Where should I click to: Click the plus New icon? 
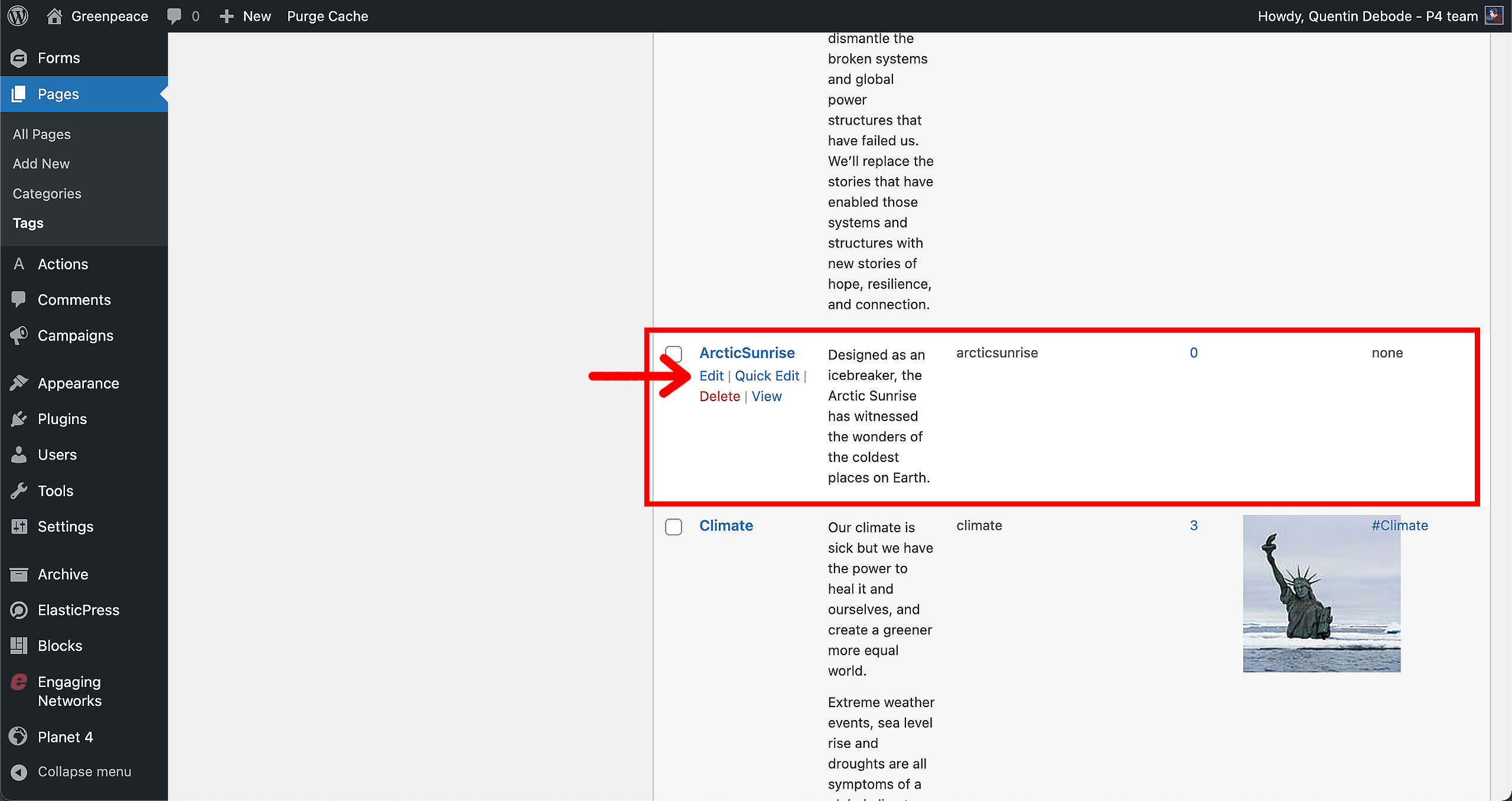pos(226,16)
